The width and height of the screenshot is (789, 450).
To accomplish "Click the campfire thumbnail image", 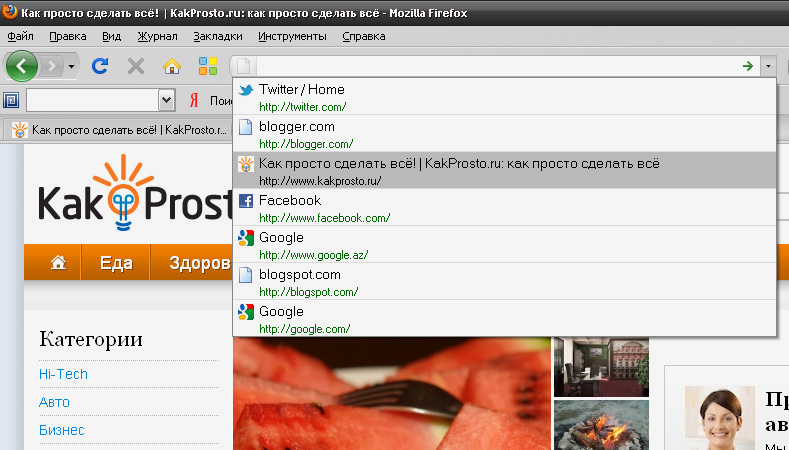I will click(x=601, y=425).
